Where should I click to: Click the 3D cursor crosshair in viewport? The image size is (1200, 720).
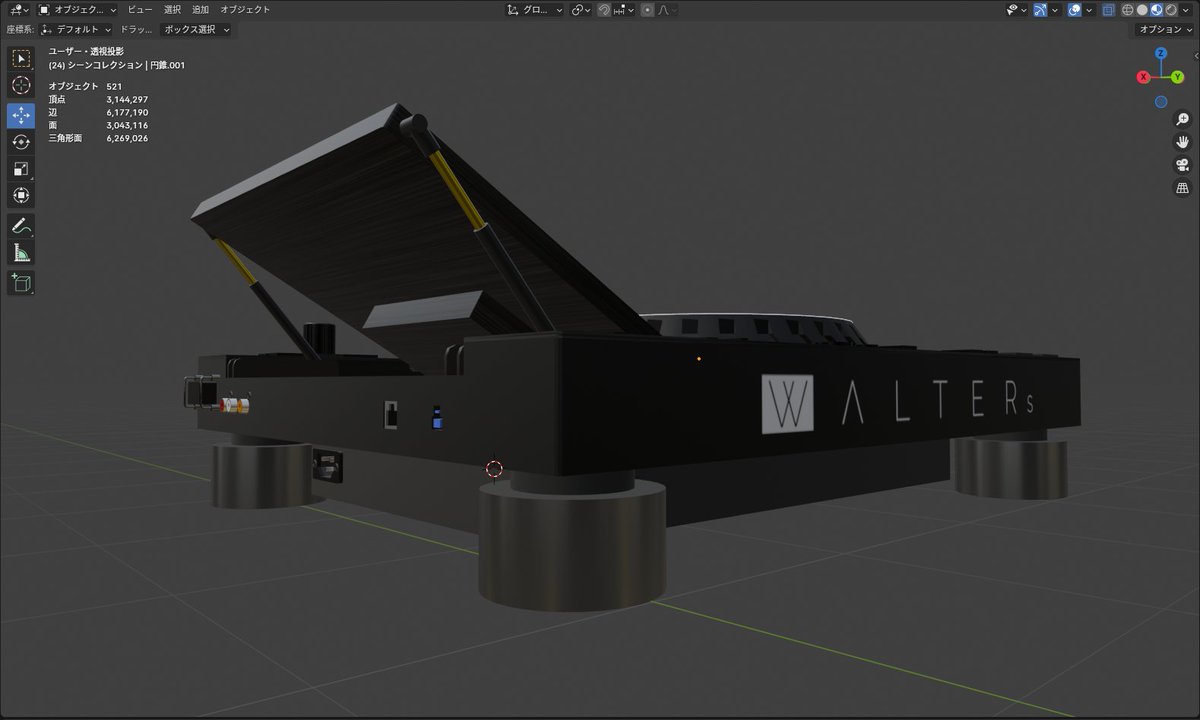493,468
